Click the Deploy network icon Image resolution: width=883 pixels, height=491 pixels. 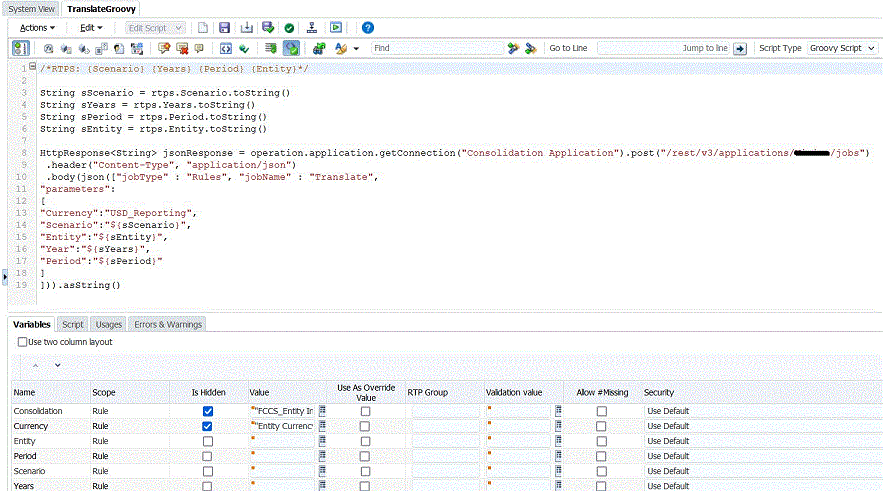[313, 28]
